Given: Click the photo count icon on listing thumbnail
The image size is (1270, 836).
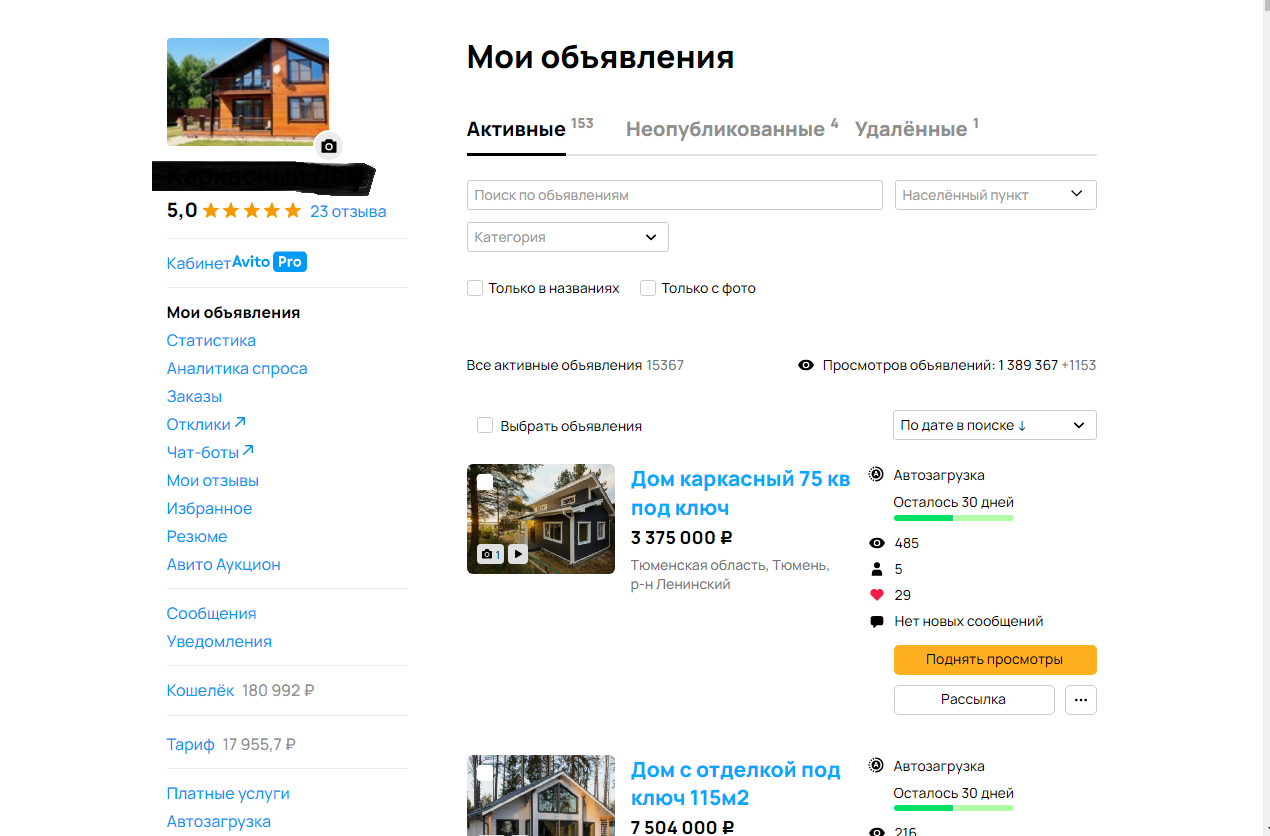Looking at the screenshot, I should (x=489, y=553).
